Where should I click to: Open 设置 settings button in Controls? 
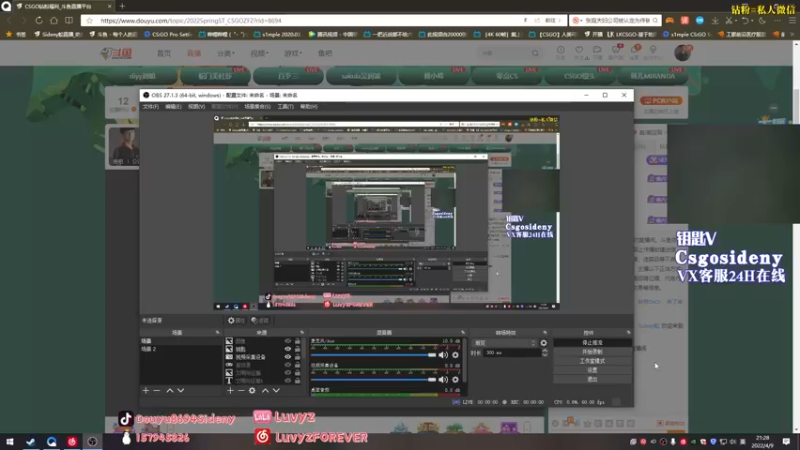592,370
